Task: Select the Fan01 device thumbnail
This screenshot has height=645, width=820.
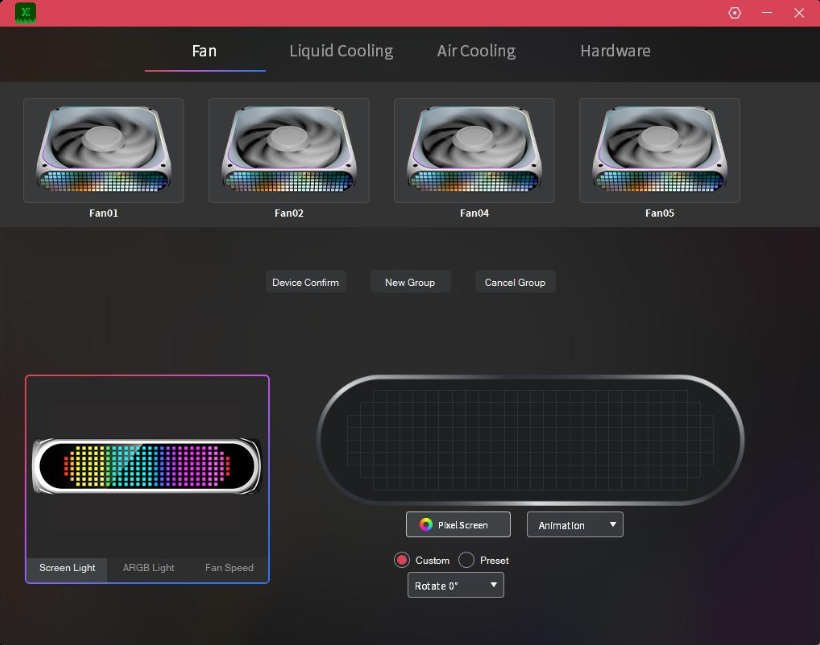Action: click(x=104, y=150)
